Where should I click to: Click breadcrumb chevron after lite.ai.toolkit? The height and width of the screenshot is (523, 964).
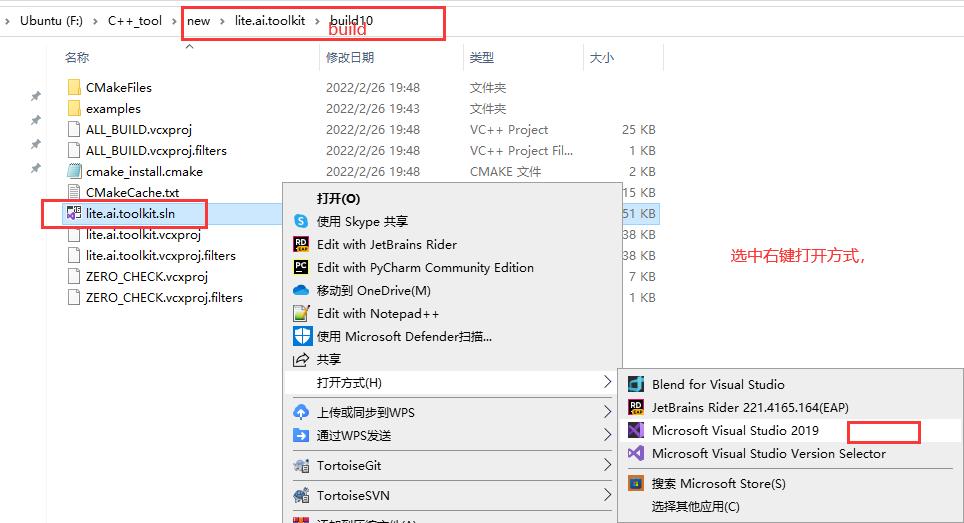pyautogui.click(x=318, y=22)
